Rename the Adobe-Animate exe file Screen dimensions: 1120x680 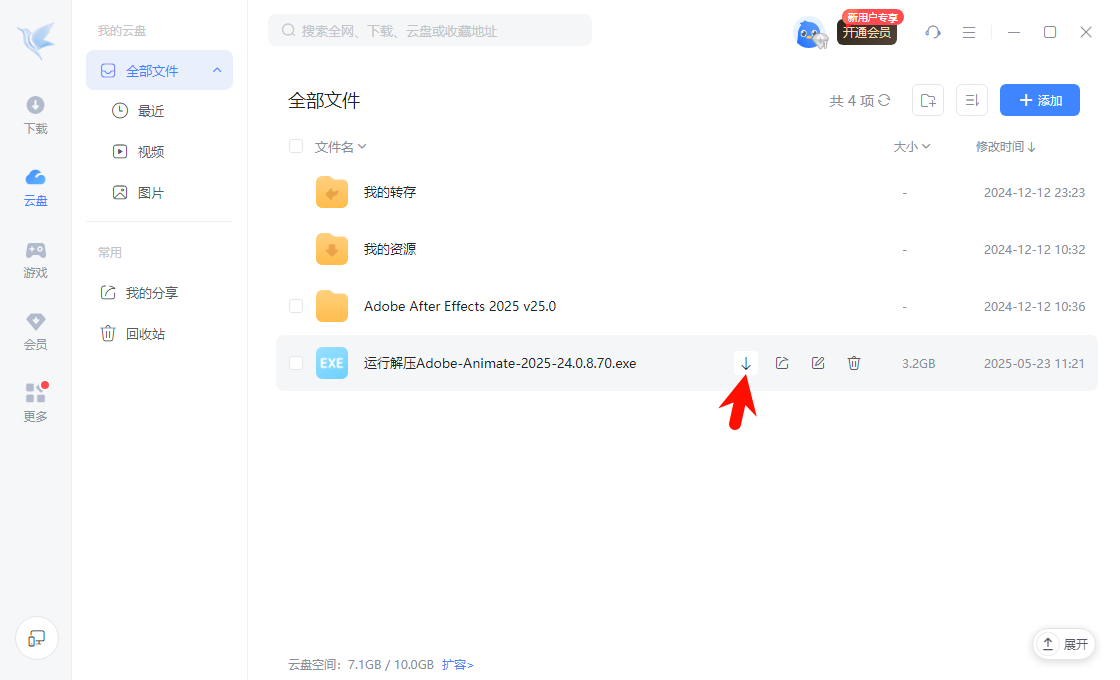818,363
